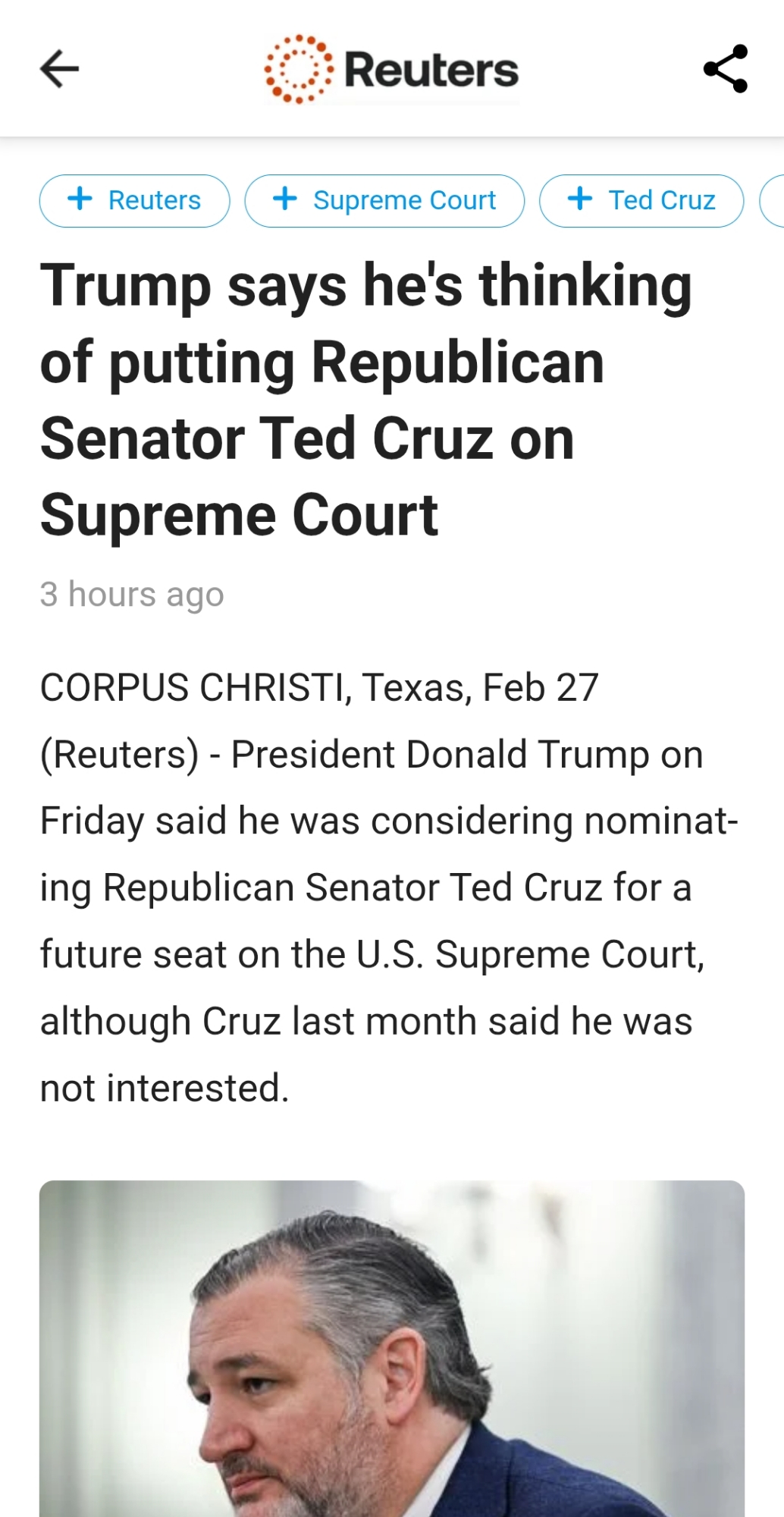Tap the cut-off topic chip at right edge

(x=773, y=200)
